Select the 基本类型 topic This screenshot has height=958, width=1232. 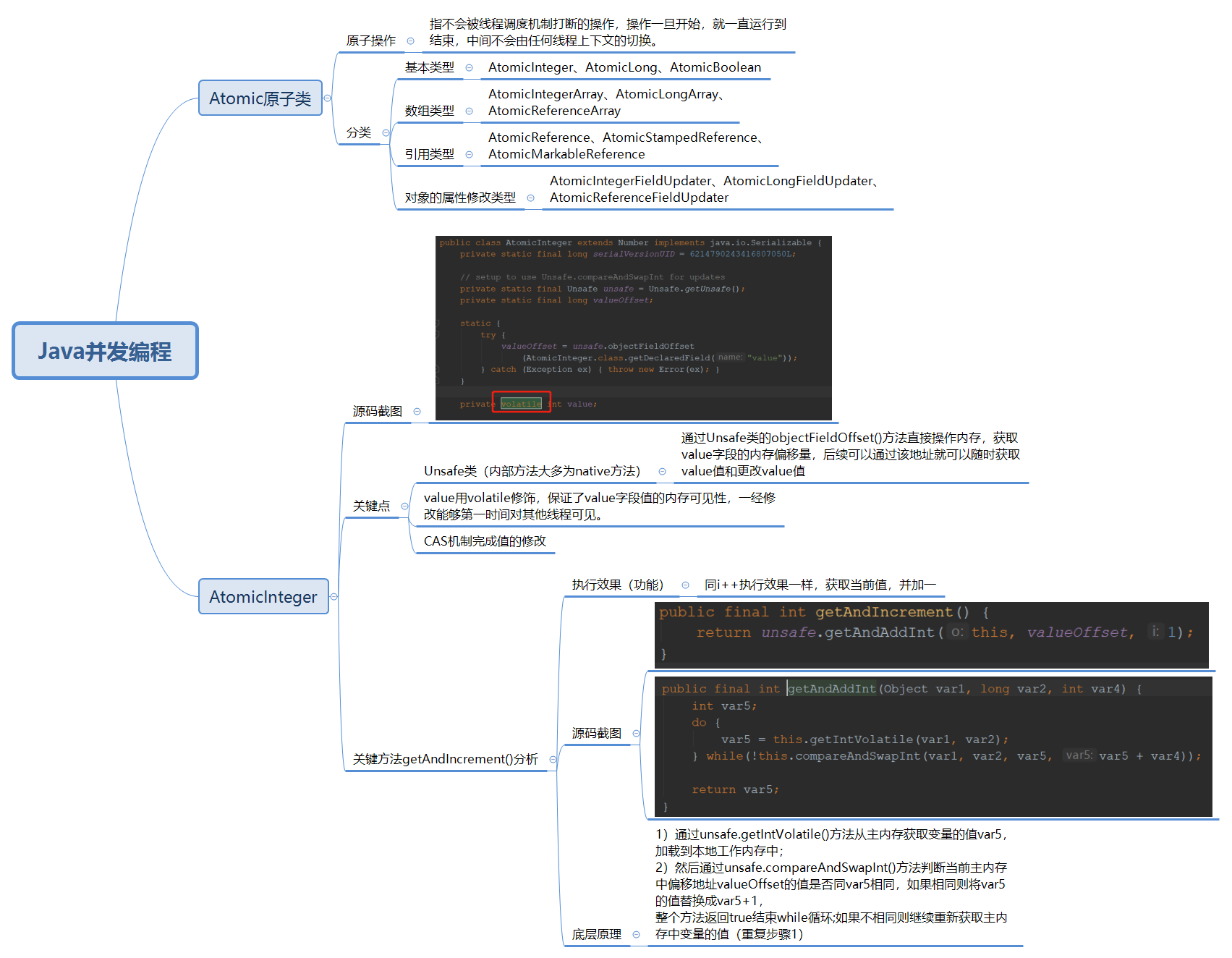tap(430, 67)
